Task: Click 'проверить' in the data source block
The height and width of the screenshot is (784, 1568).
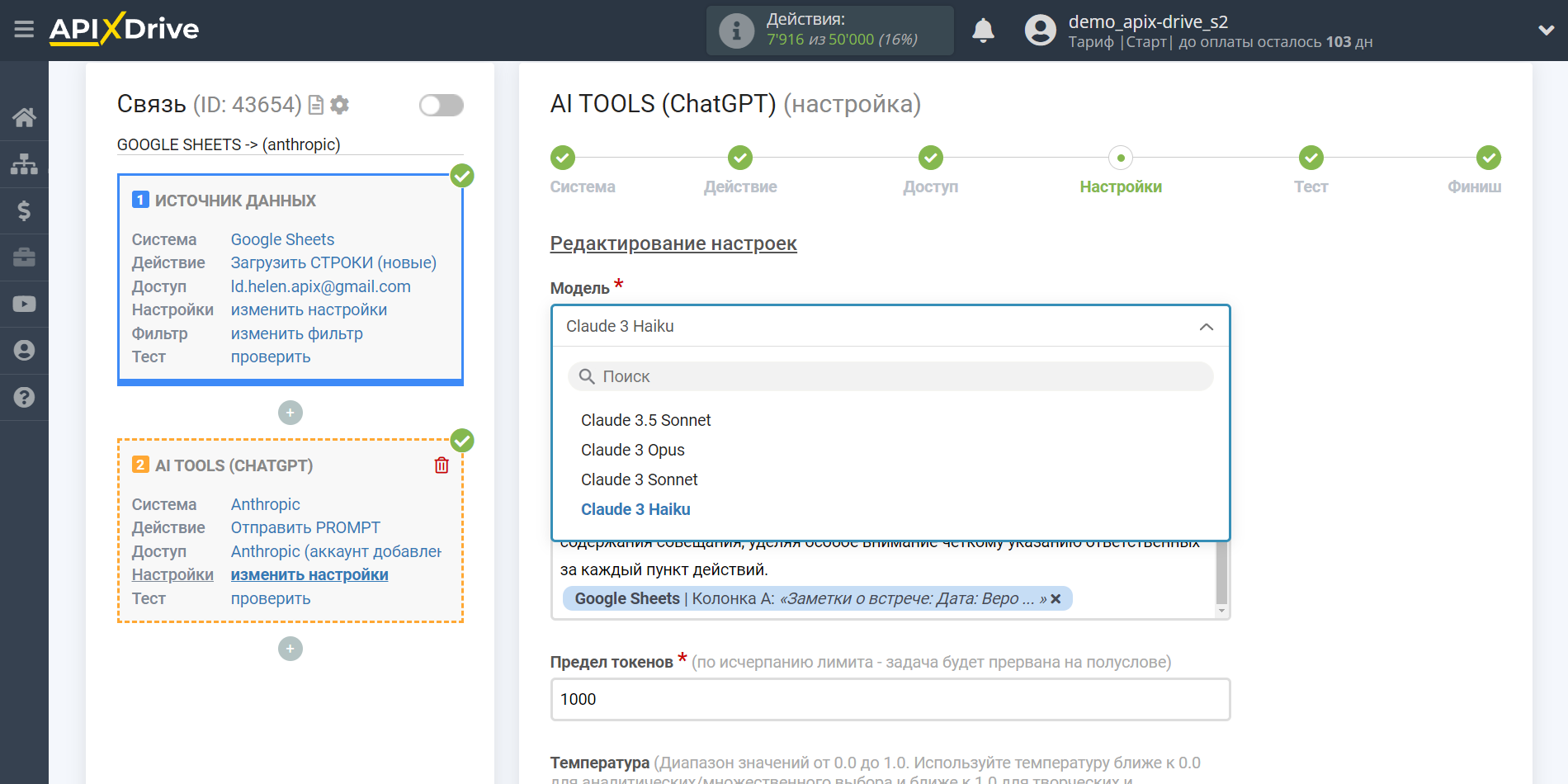Action: click(x=270, y=357)
